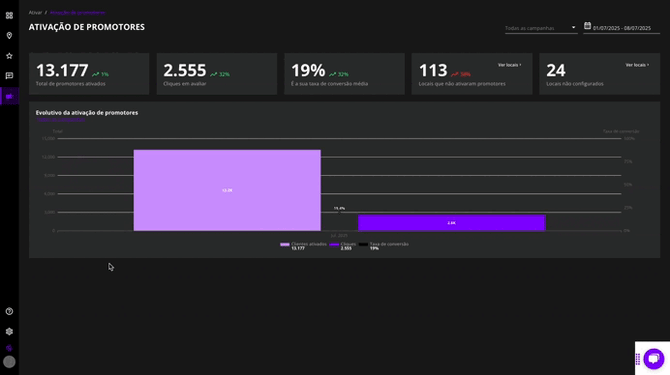This screenshot has width=670, height=375.
Task: Click the dropdown arrow of campaigns selector
Action: 573,28
